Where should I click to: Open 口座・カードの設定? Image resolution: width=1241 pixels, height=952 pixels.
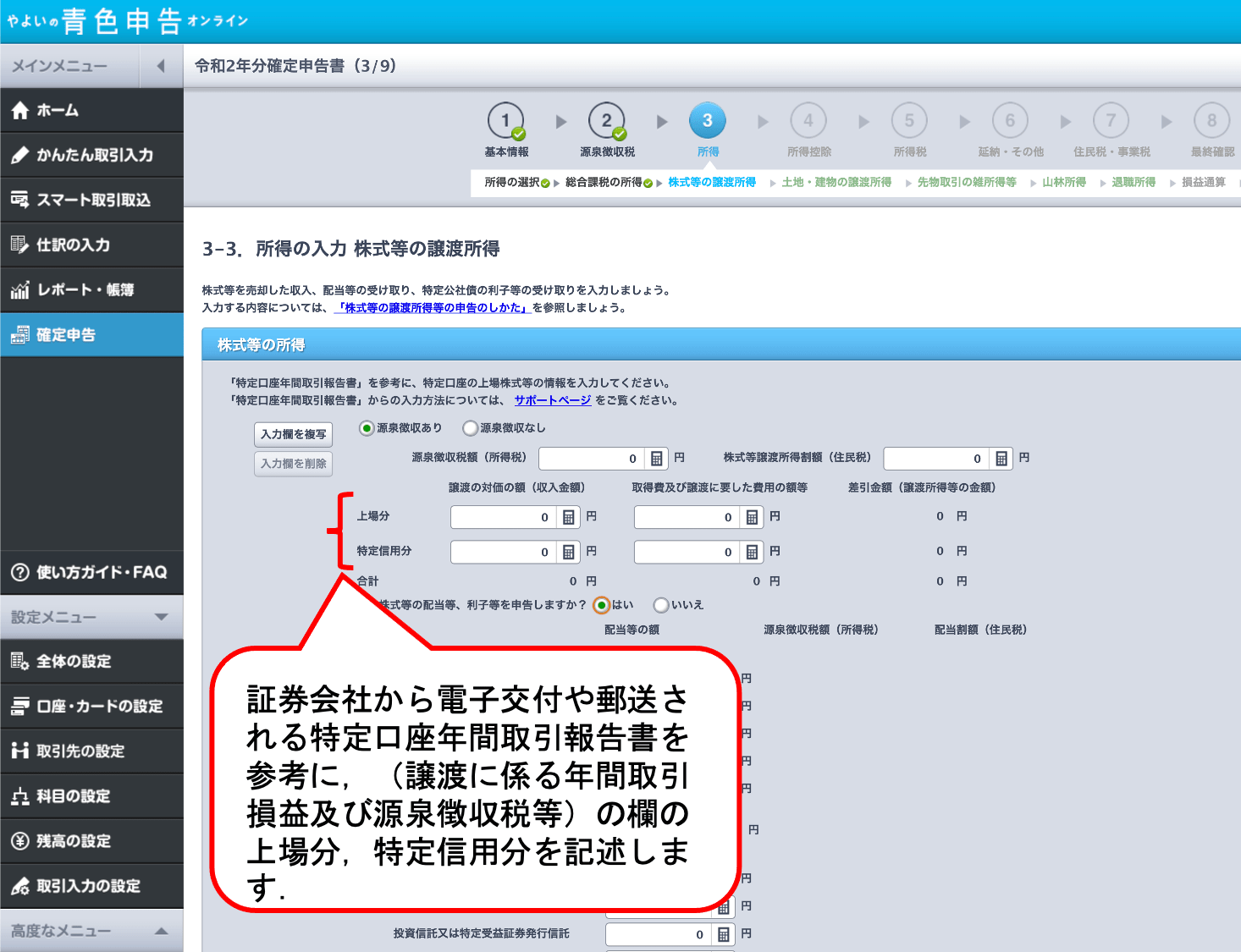coord(91,706)
